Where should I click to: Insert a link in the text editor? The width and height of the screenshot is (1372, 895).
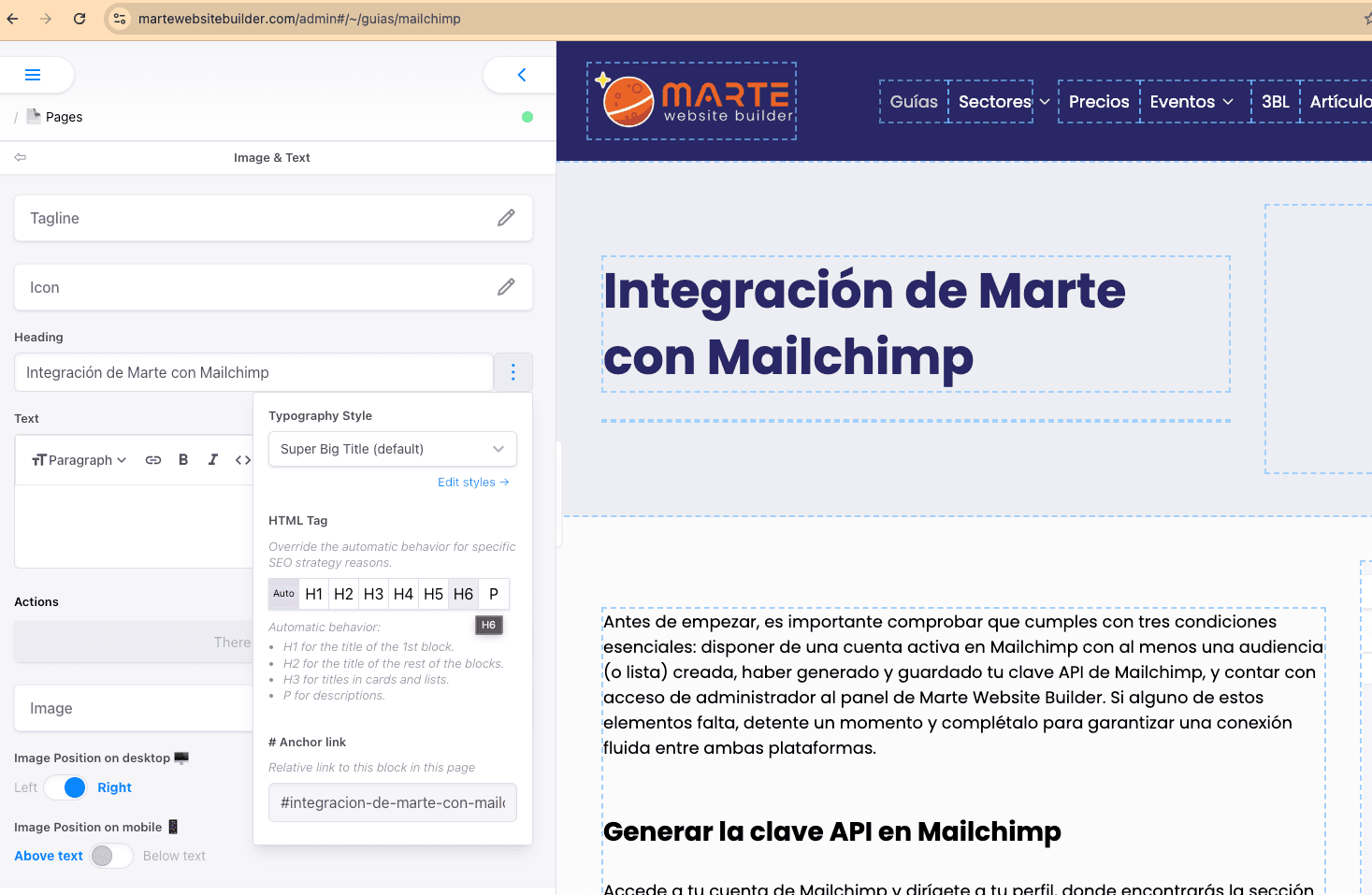point(153,460)
